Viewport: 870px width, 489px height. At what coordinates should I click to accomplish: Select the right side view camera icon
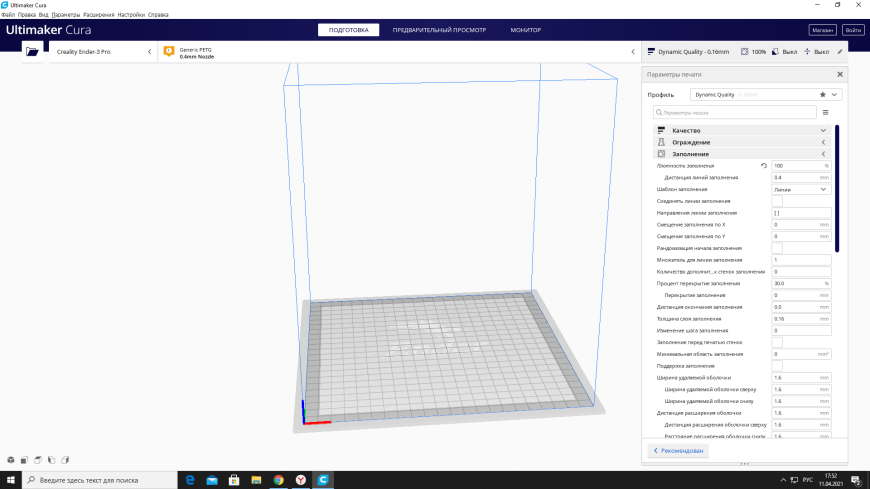pyautogui.click(x=65, y=460)
